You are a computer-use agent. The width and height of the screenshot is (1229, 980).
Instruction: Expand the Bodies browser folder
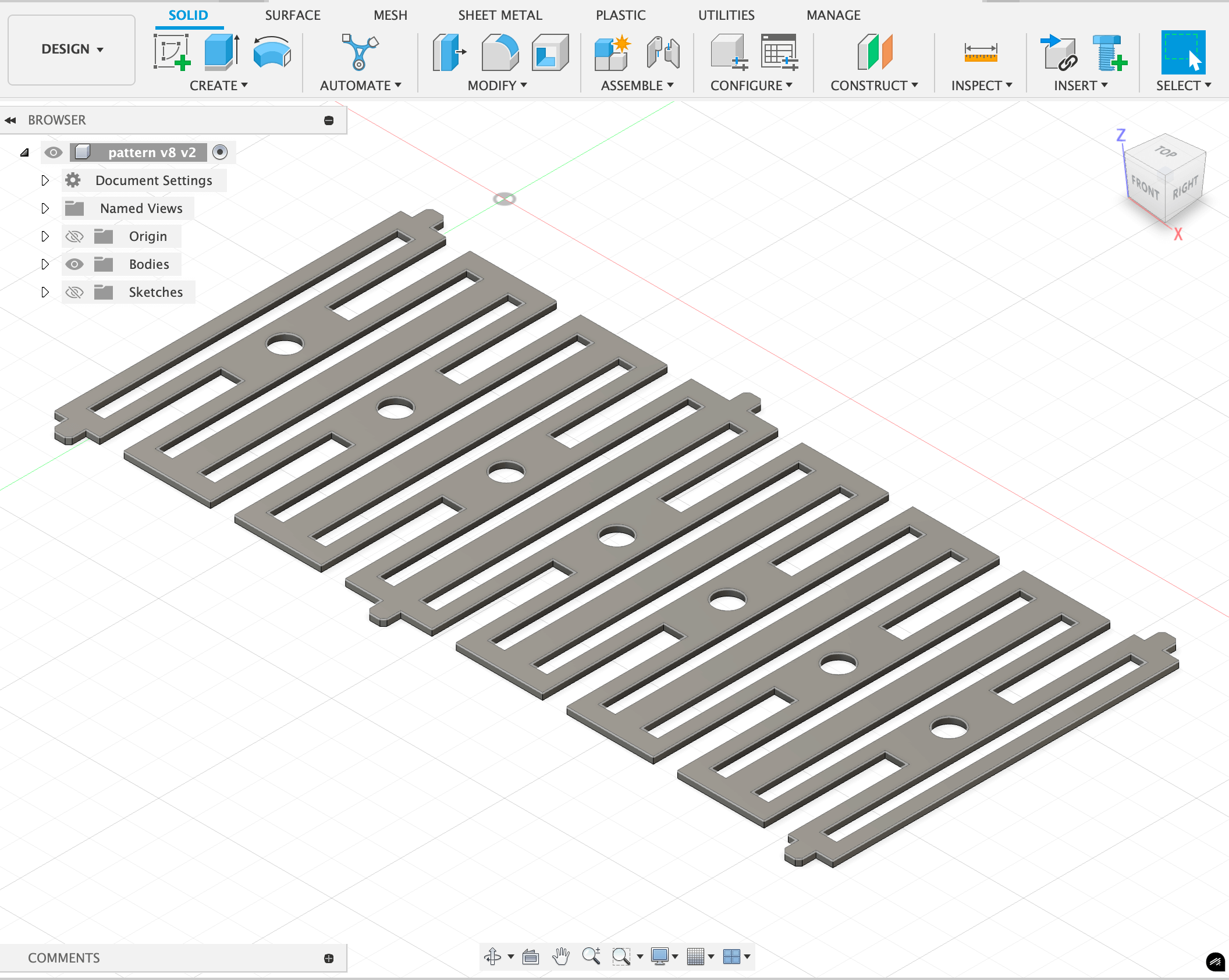44,264
